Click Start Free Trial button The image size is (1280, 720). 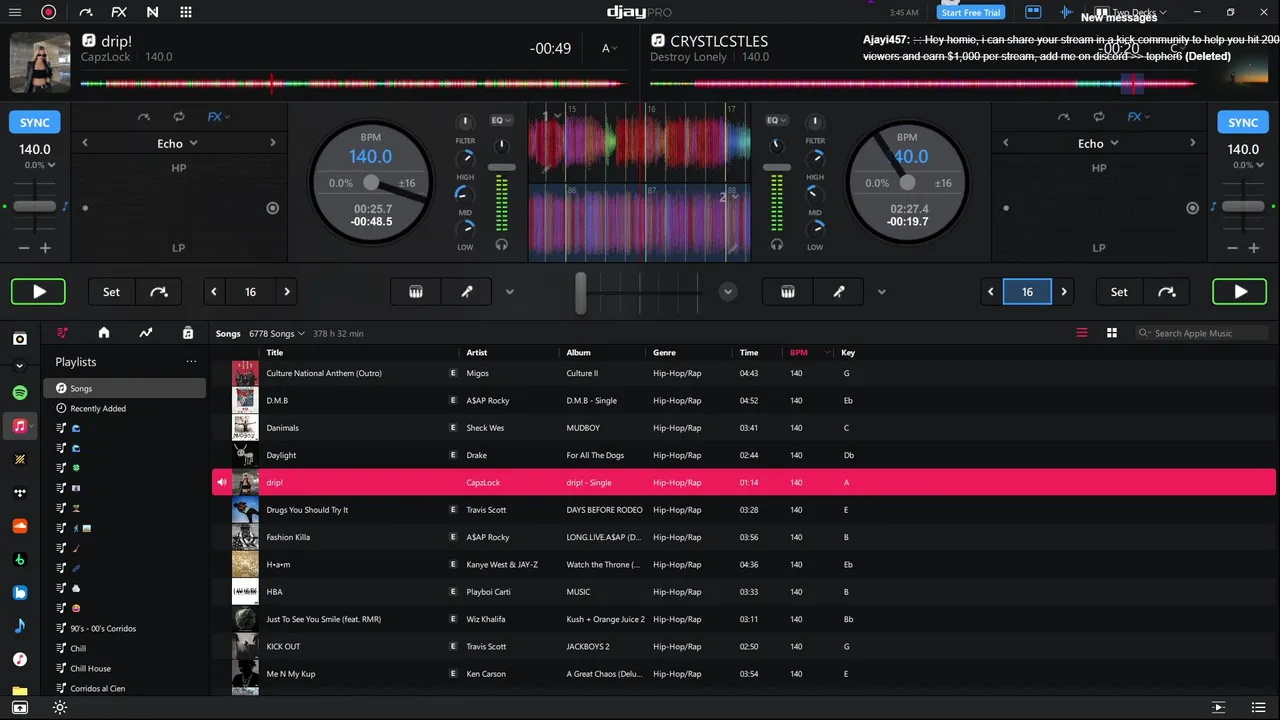[x=971, y=12]
